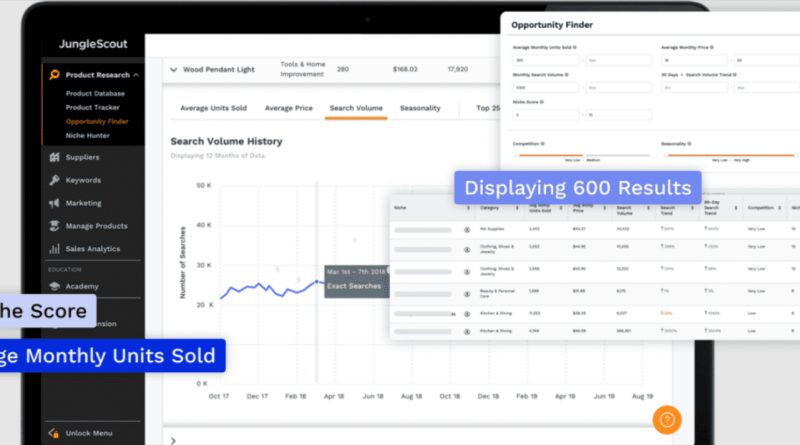This screenshot has width=800, height=445.
Task: Click the round icon in the first Kitchen & Dining row
Action: 467,314
